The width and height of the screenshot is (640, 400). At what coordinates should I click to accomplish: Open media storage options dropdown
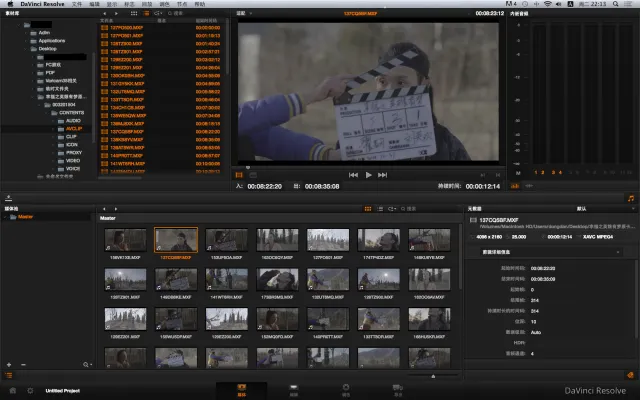pyautogui.click(x=158, y=13)
